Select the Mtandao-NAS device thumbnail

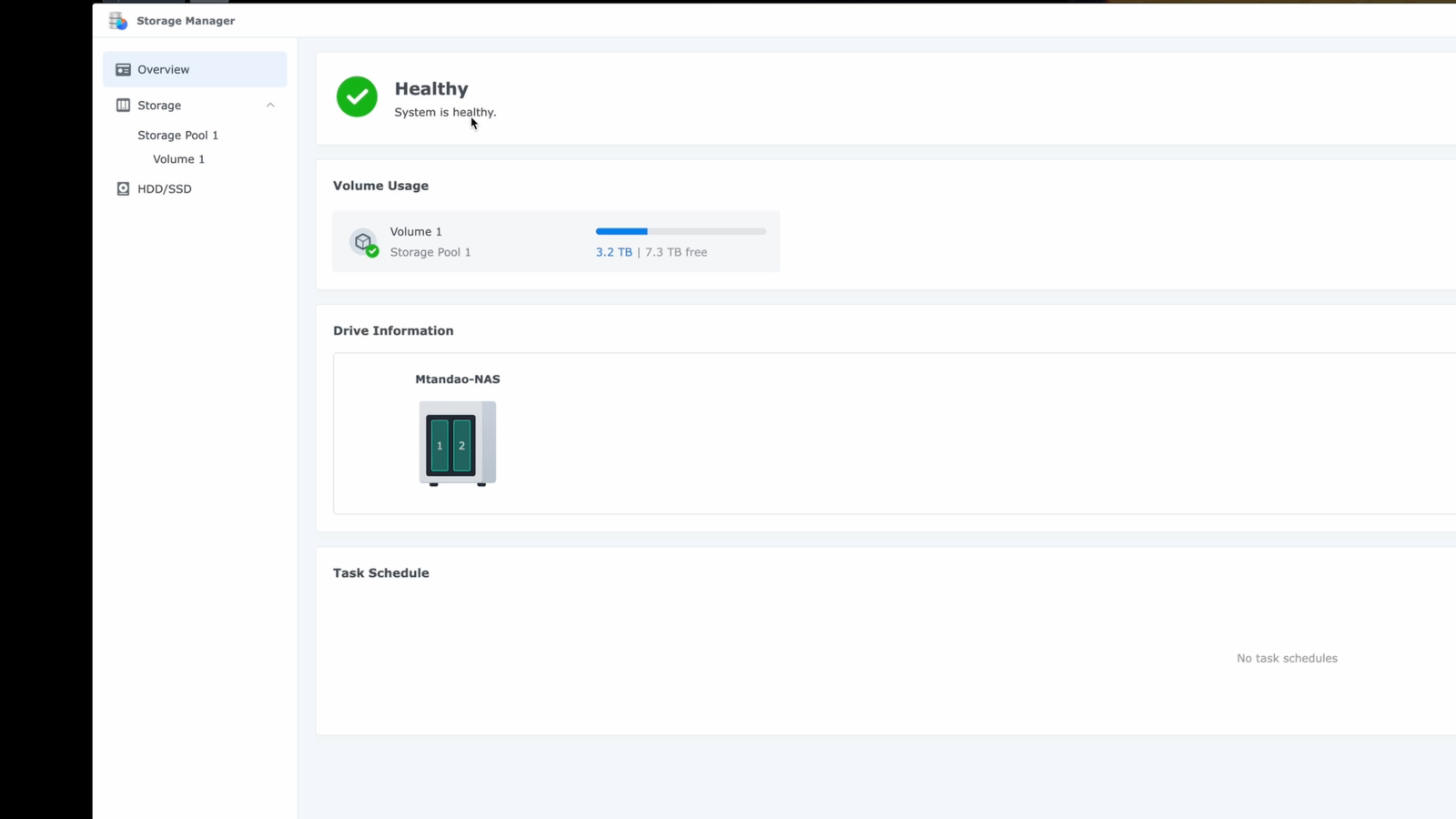457,443
